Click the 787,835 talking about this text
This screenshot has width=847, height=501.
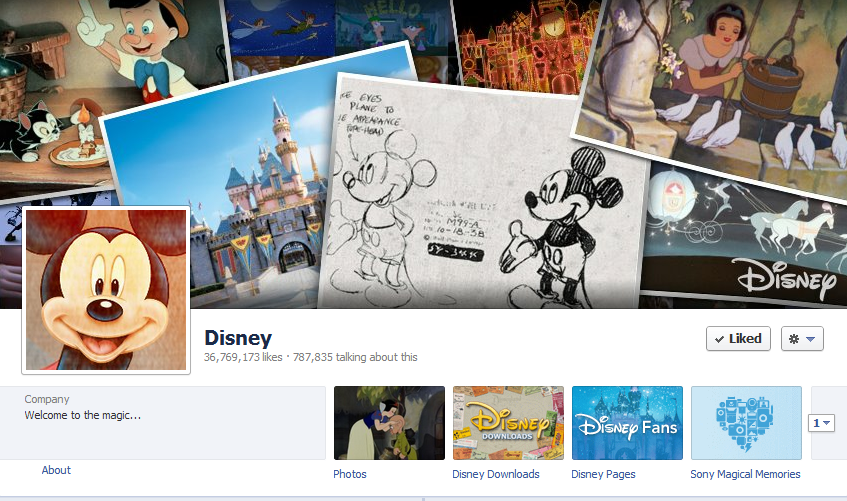[x=355, y=357]
